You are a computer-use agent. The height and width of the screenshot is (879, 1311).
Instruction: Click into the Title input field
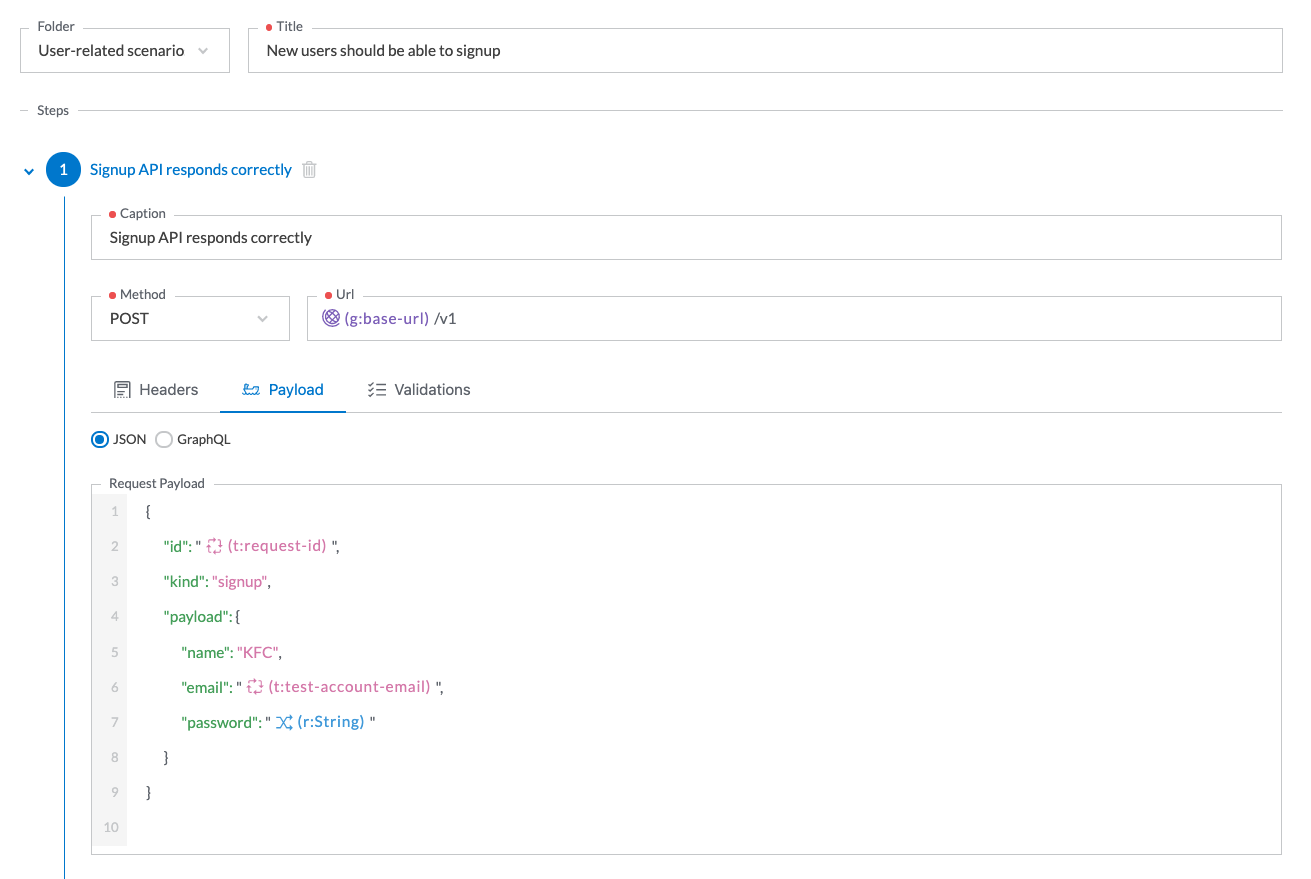point(766,51)
